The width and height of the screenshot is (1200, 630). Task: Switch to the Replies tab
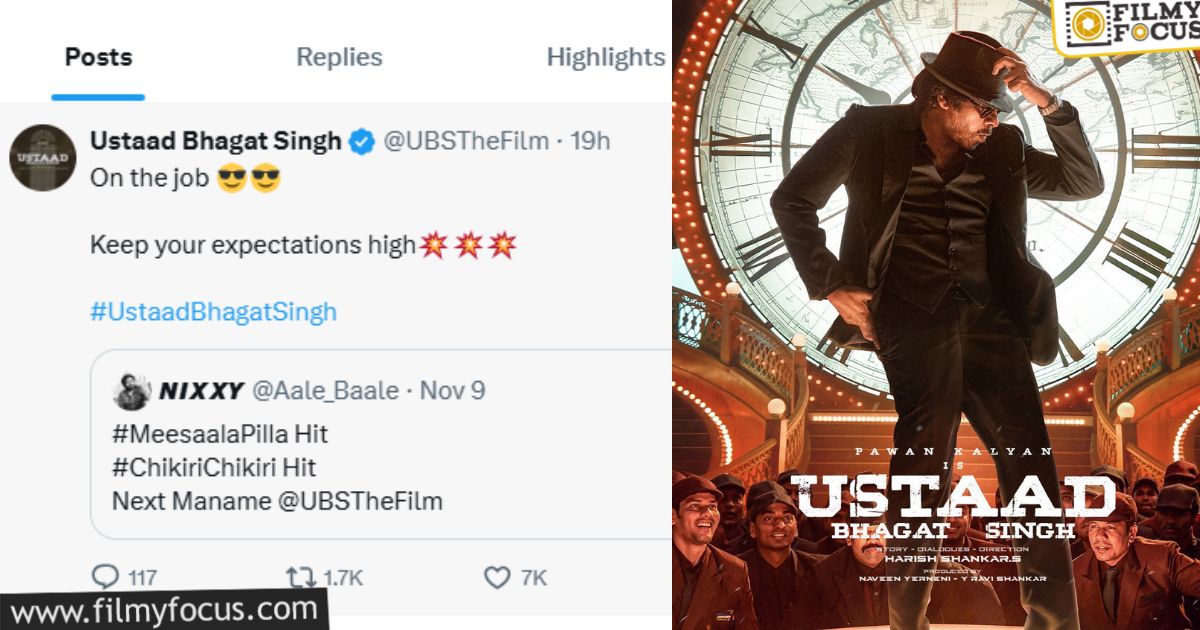click(339, 57)
